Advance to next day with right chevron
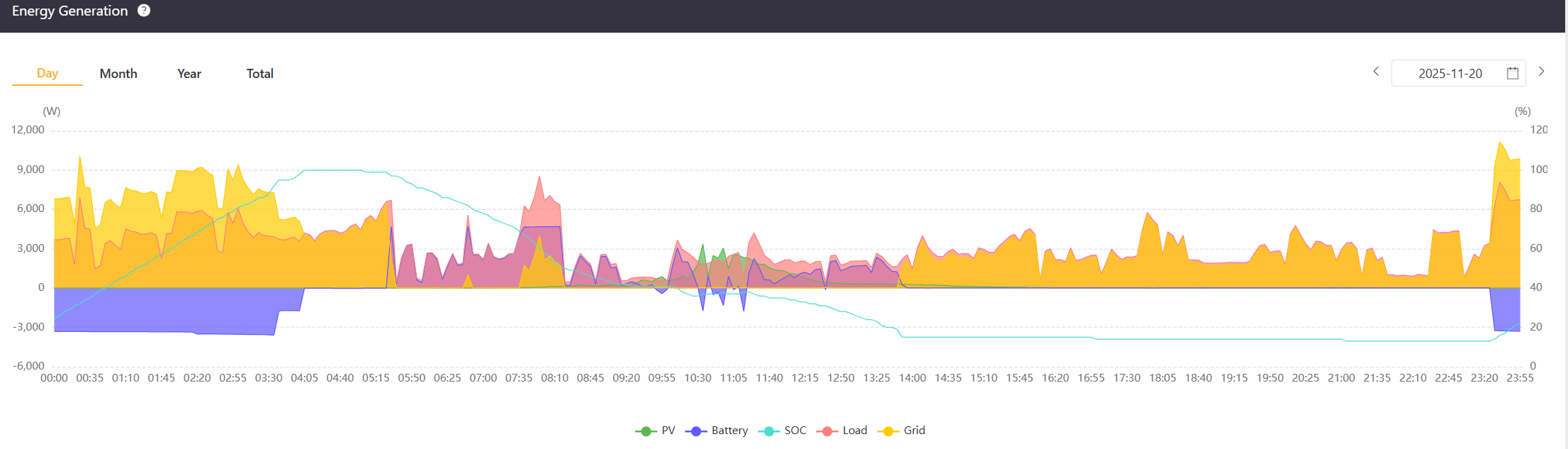1568x449 pixels. (1541, 72)
